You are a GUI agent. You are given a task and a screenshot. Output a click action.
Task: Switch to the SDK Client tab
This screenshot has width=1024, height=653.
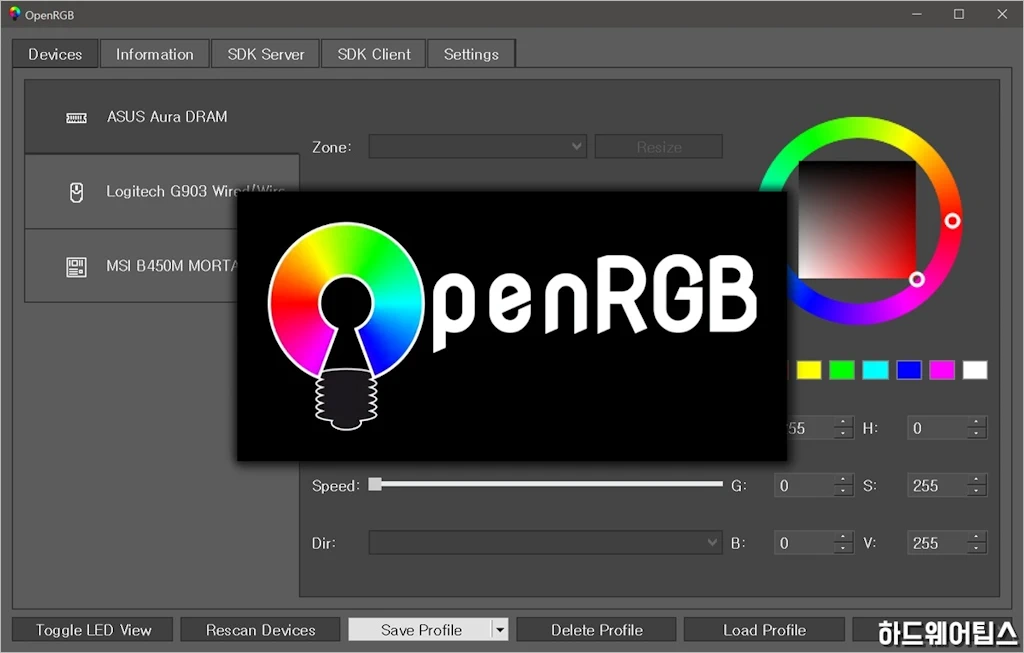click(374, 54)
